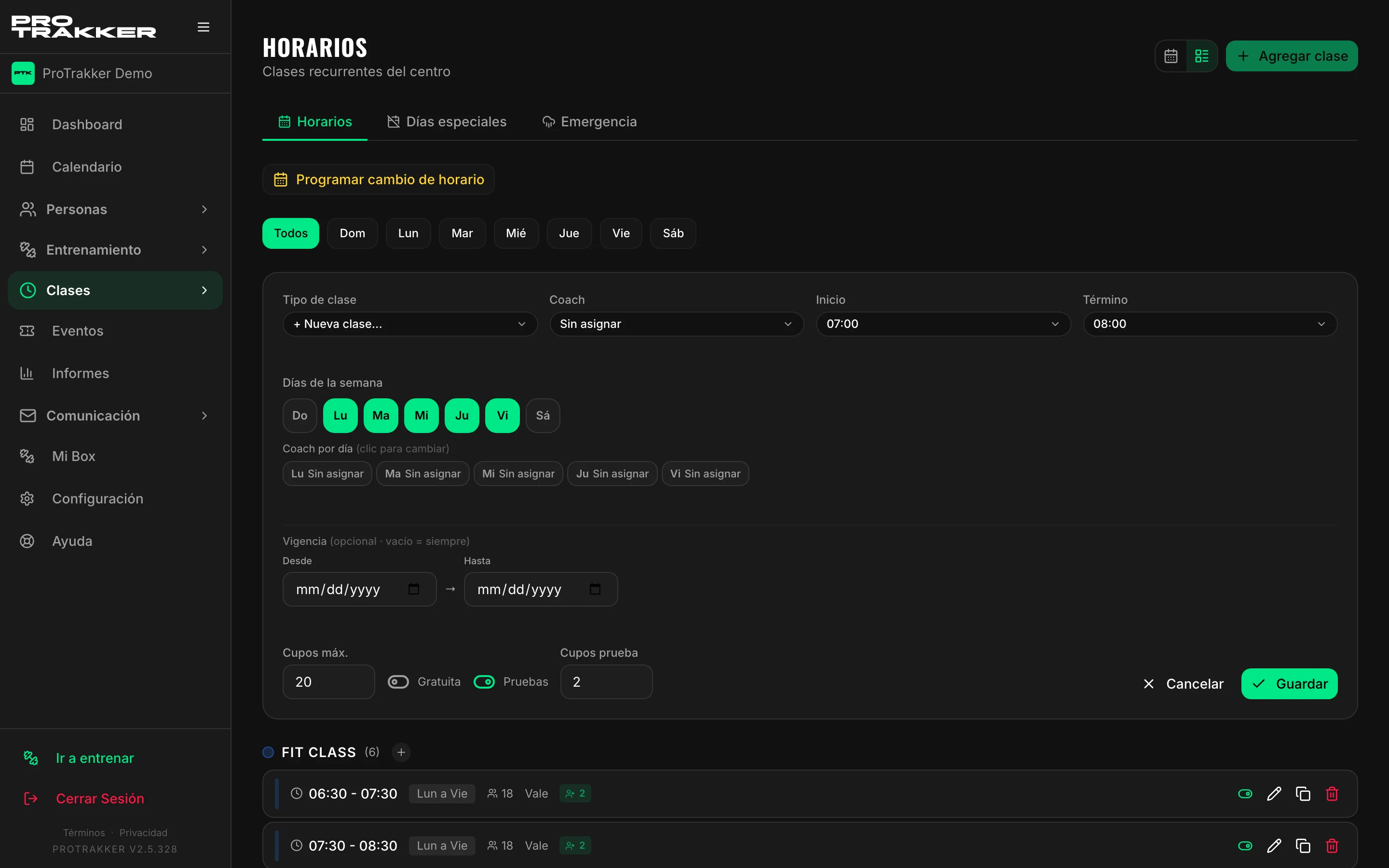Open Dashboard from sidebar
This screenshot has height=868, width=1389.
115,124
